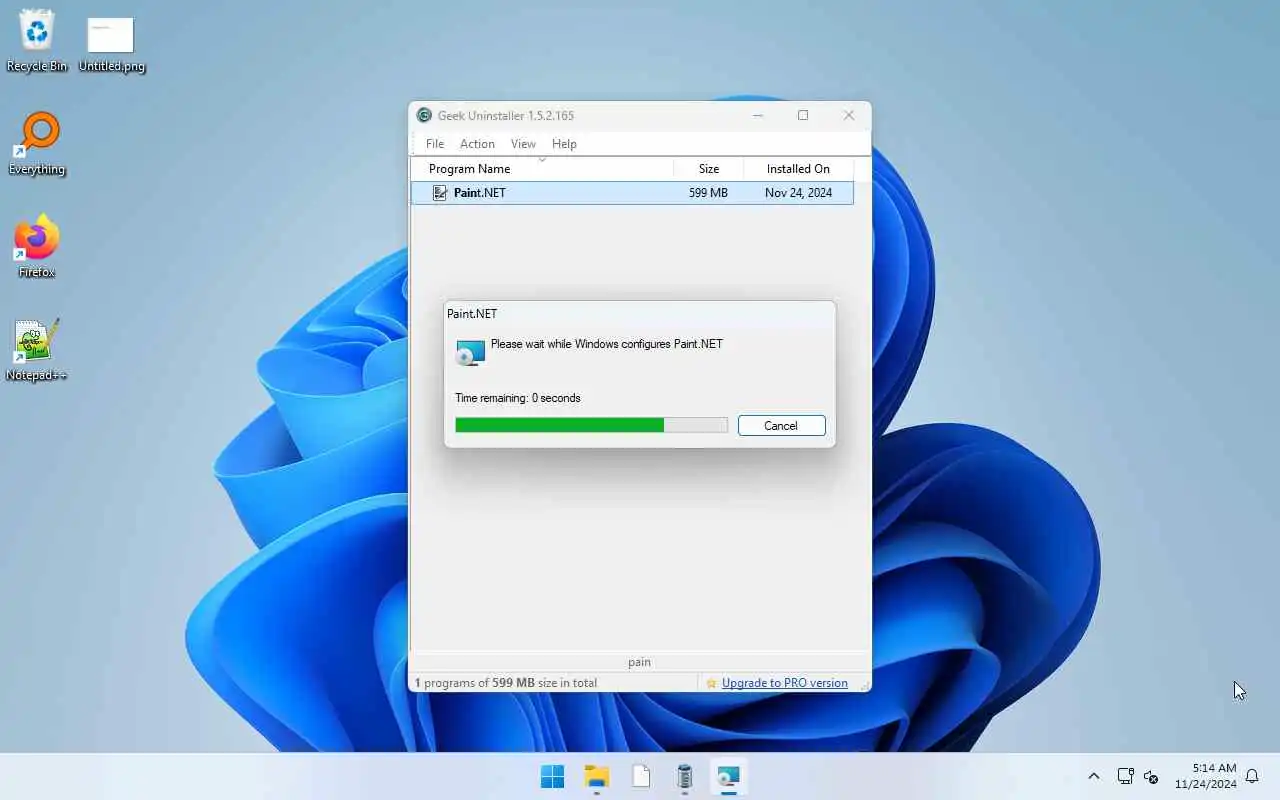
Task: Maximize the Geek Uninstaller window
Action: [x=802, y=115]
